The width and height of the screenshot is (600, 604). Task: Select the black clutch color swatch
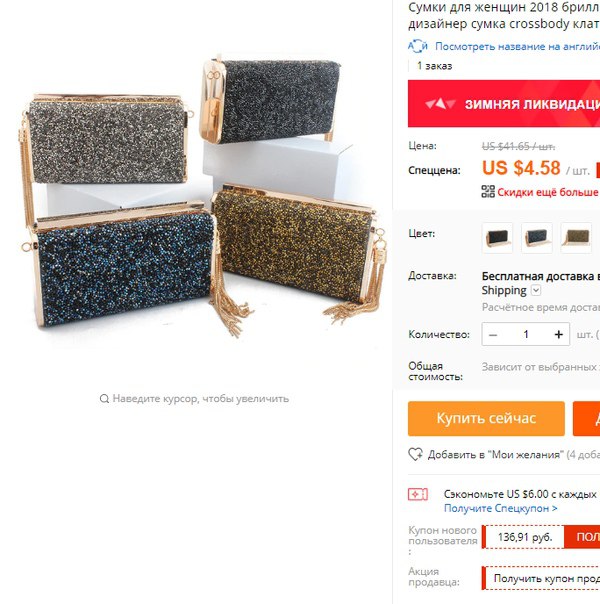[498, 238]
